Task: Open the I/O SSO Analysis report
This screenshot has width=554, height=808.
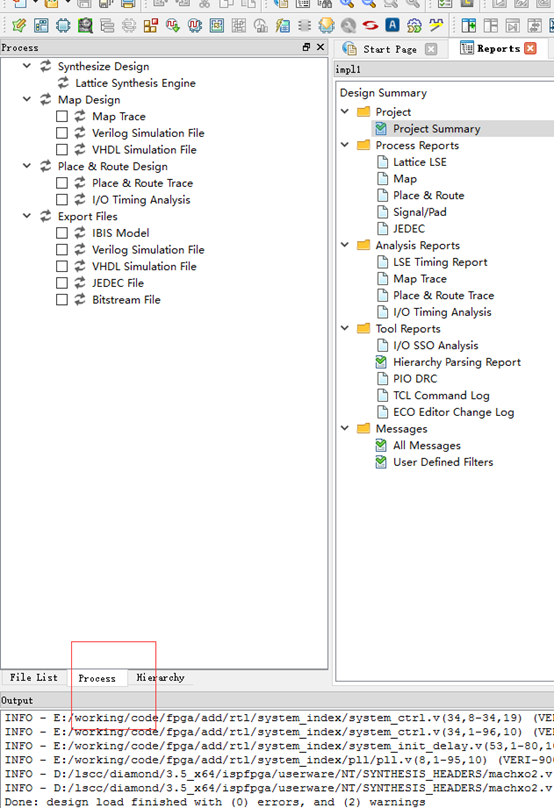Action: click(435, 345)
